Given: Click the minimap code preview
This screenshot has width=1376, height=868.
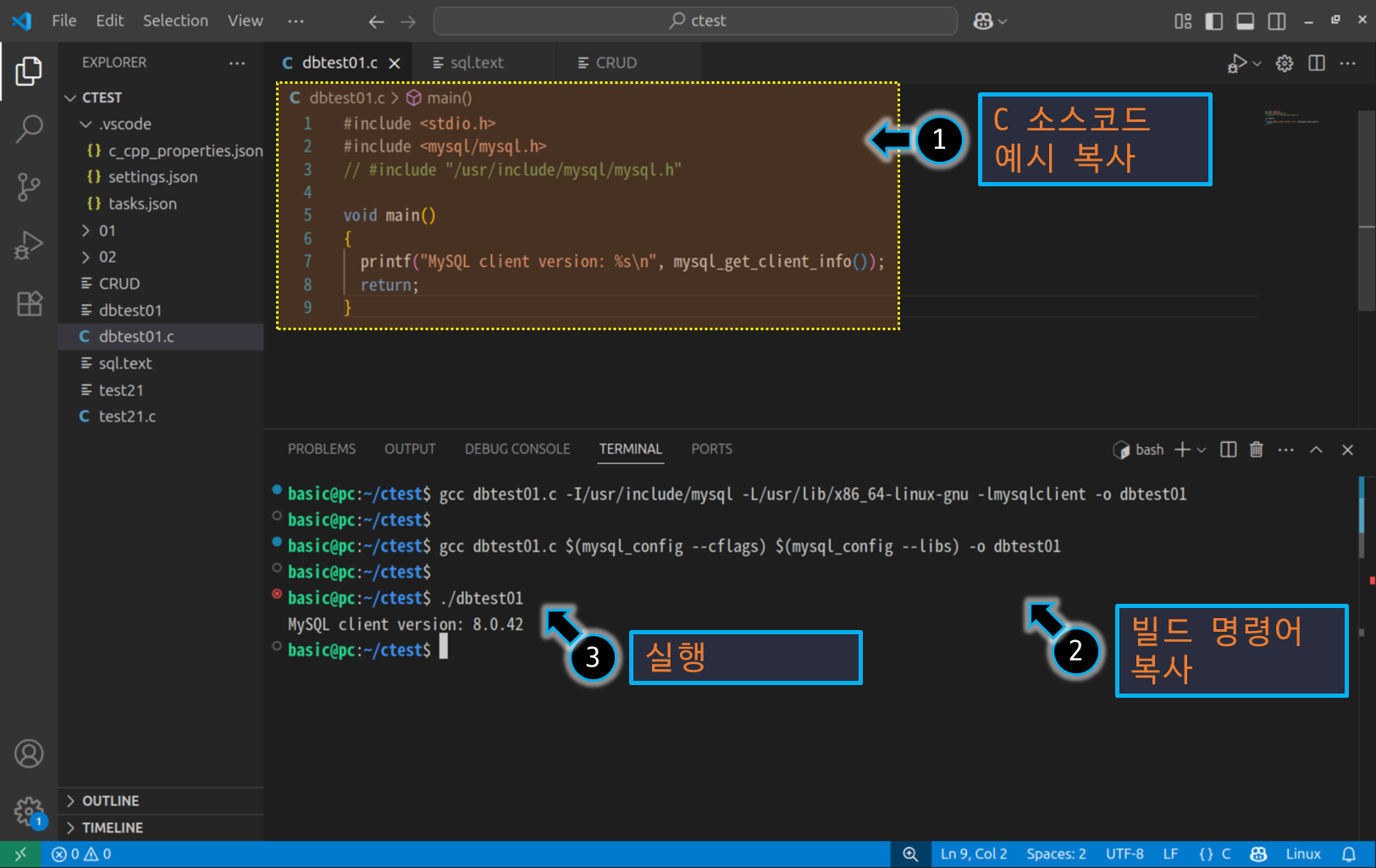Looking at the screenshot, I should [1292, 118].
